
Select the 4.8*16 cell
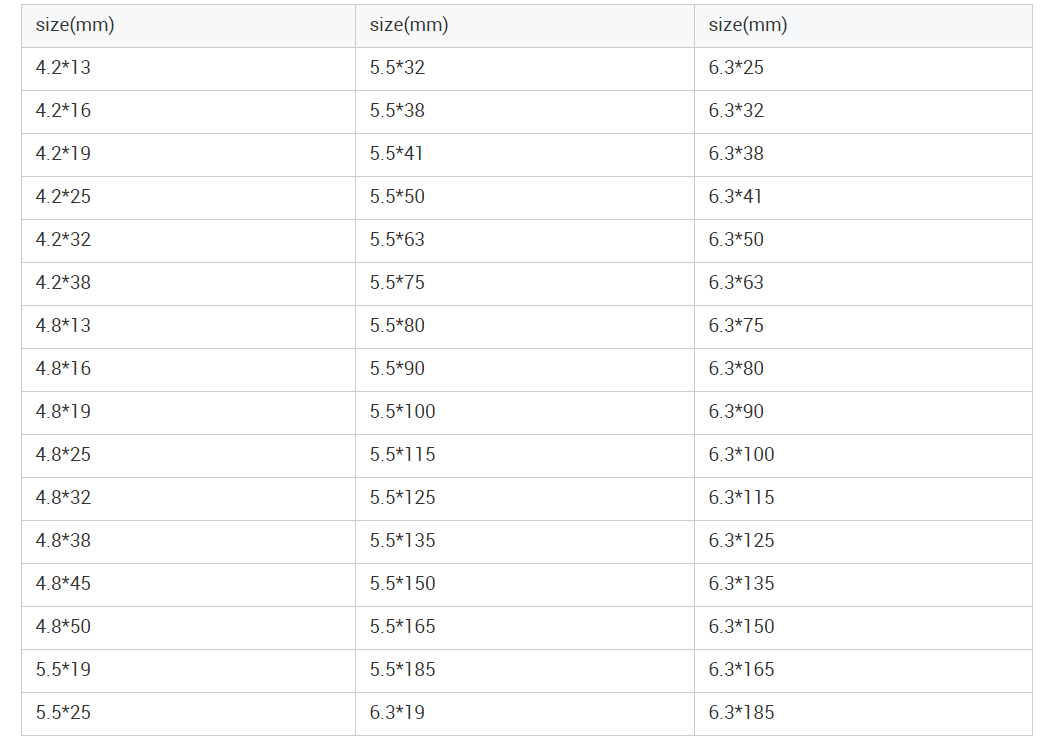pyautogui.click(x=63, y=369)
